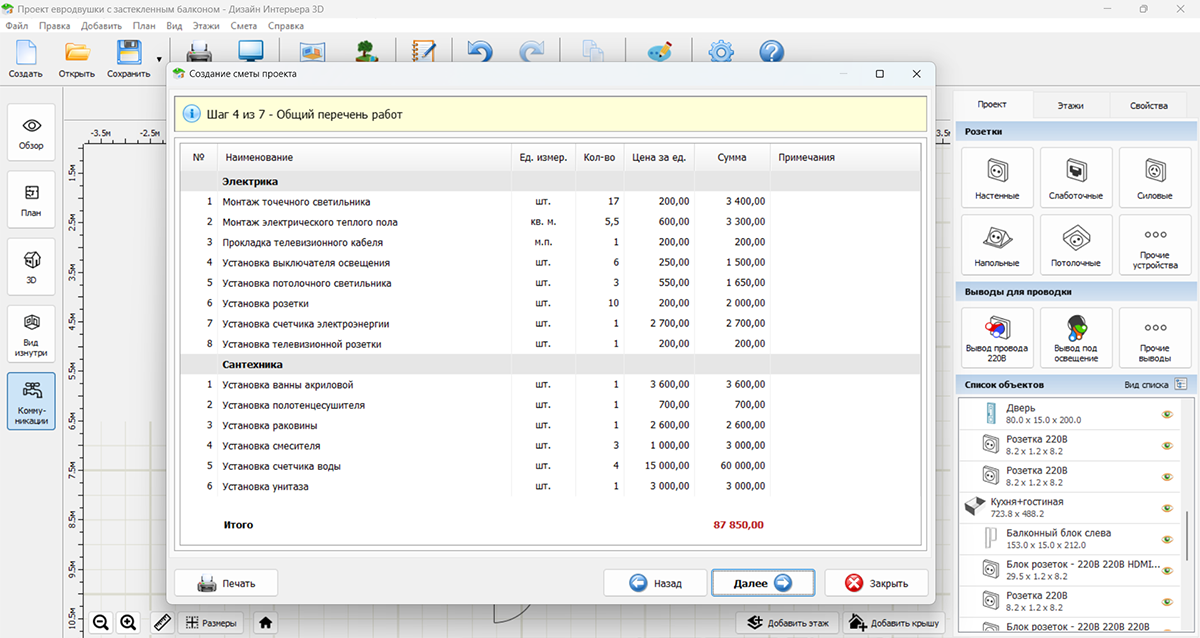Viewport: 1200px width, 638px height.
Task: Select the Напольные sockets icon
Action: [x=997, y=245]
